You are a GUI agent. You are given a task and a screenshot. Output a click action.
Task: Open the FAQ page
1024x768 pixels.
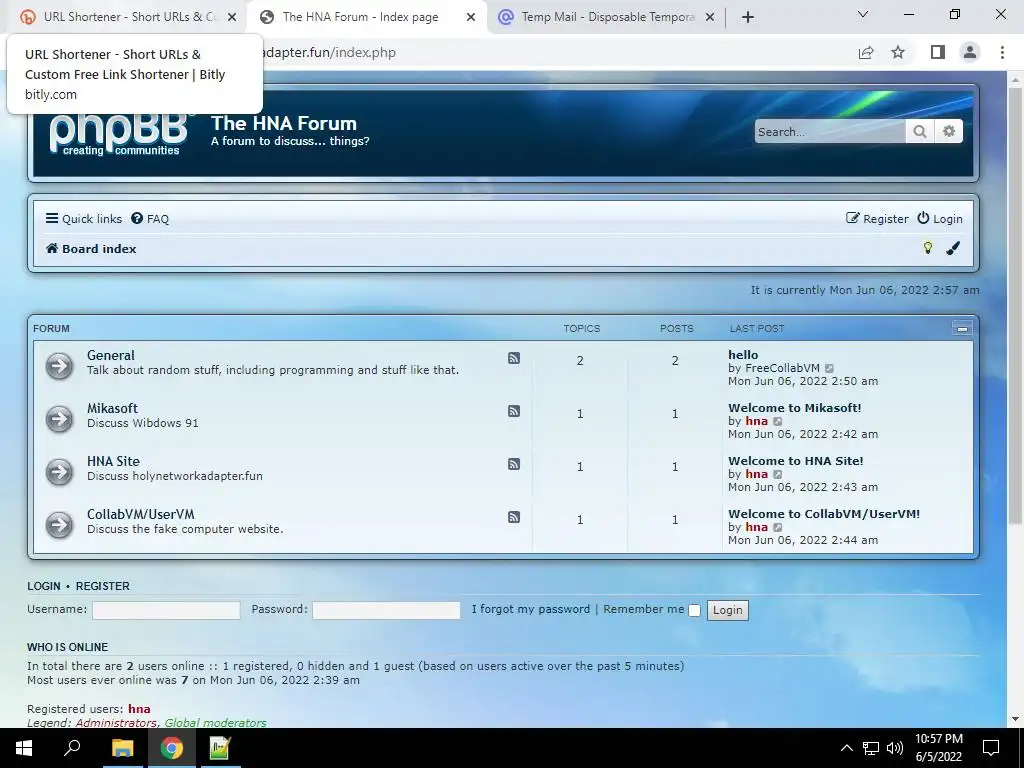[x=150, y=219]
